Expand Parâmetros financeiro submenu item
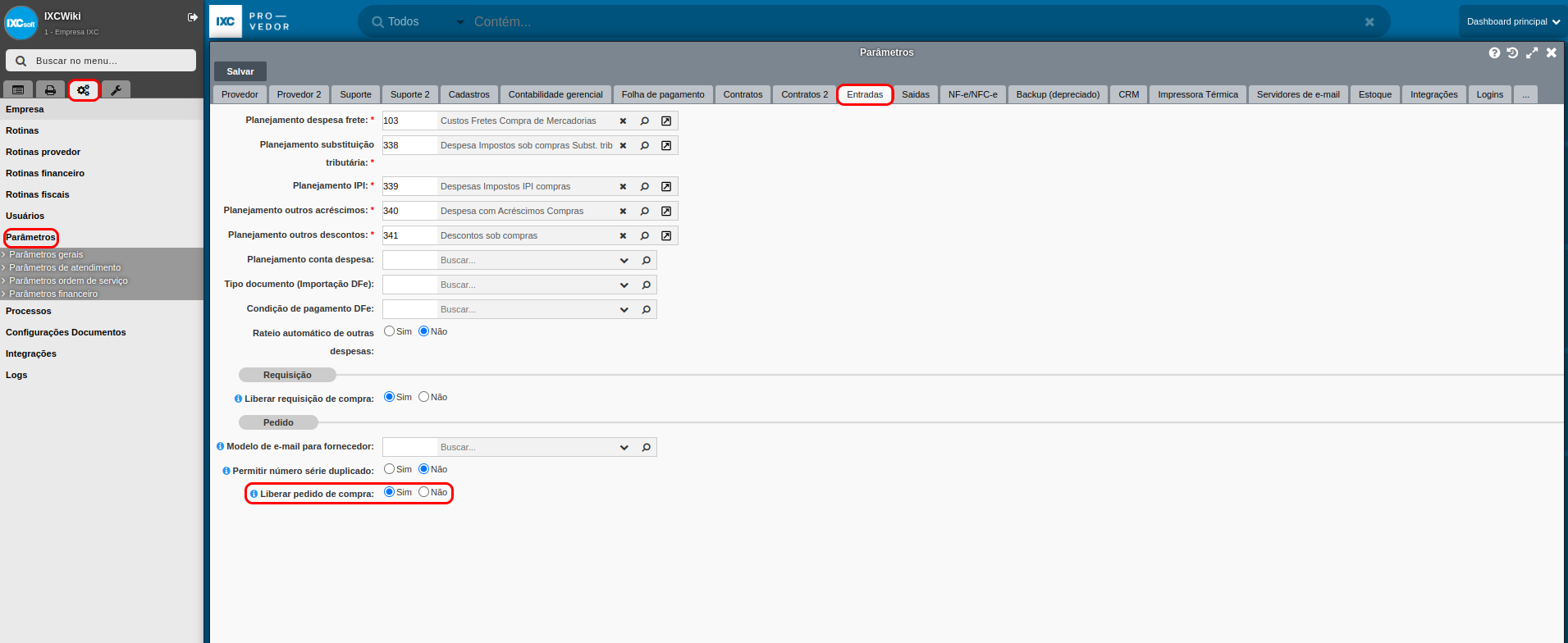The image size is (1568, 643). (x=53, y=294)
